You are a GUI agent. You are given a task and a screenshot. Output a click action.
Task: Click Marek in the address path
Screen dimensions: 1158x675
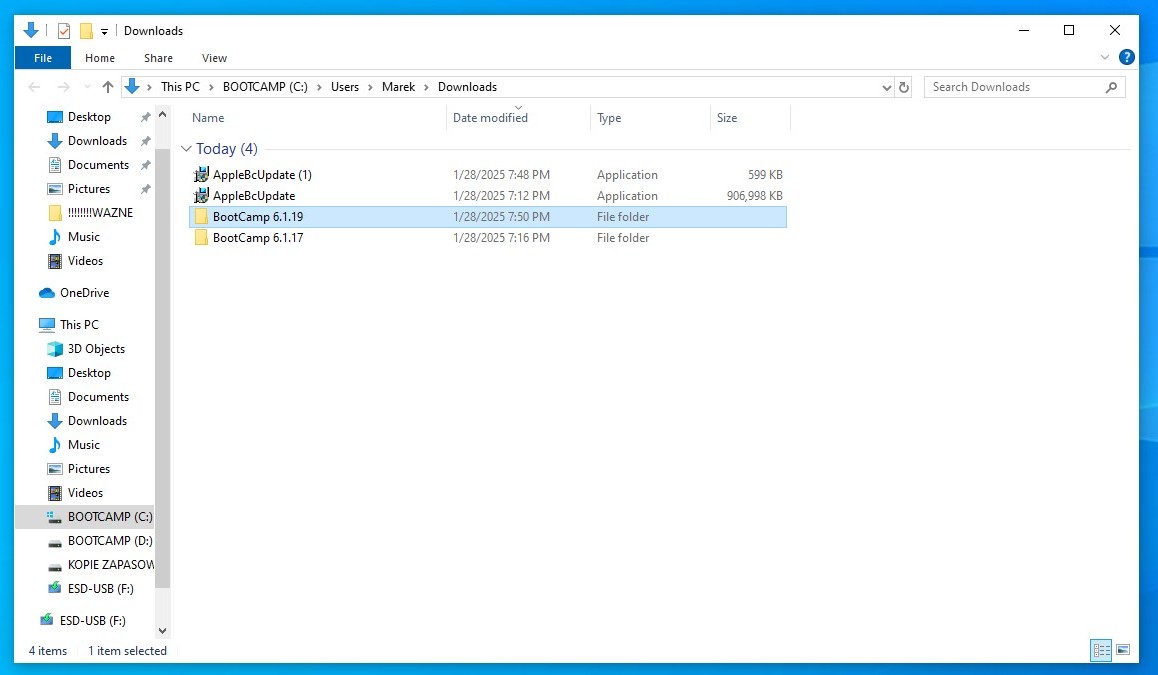pyautogui.click(x=398, y=87)
